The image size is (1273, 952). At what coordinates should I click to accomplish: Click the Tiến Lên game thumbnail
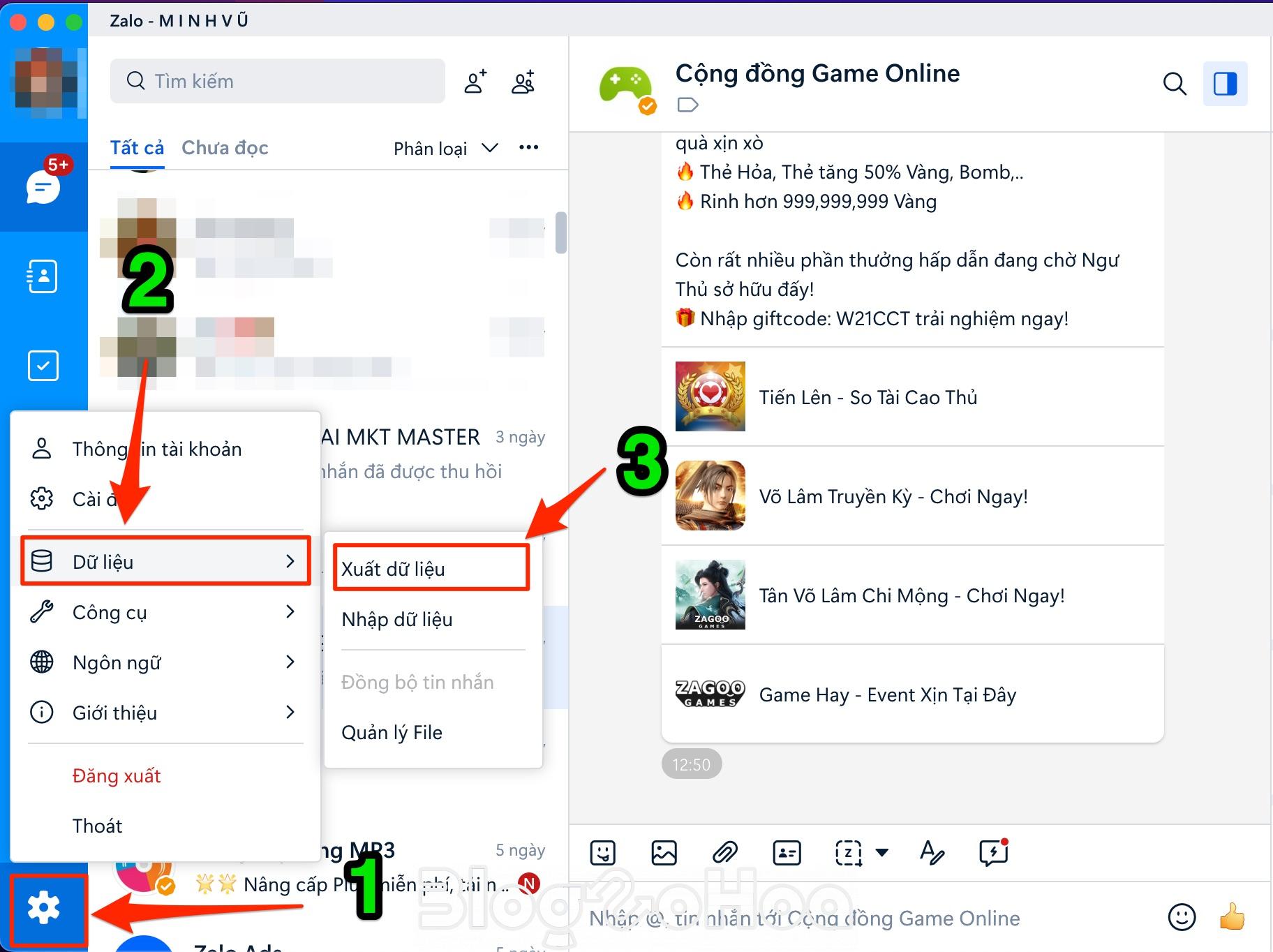710,396
